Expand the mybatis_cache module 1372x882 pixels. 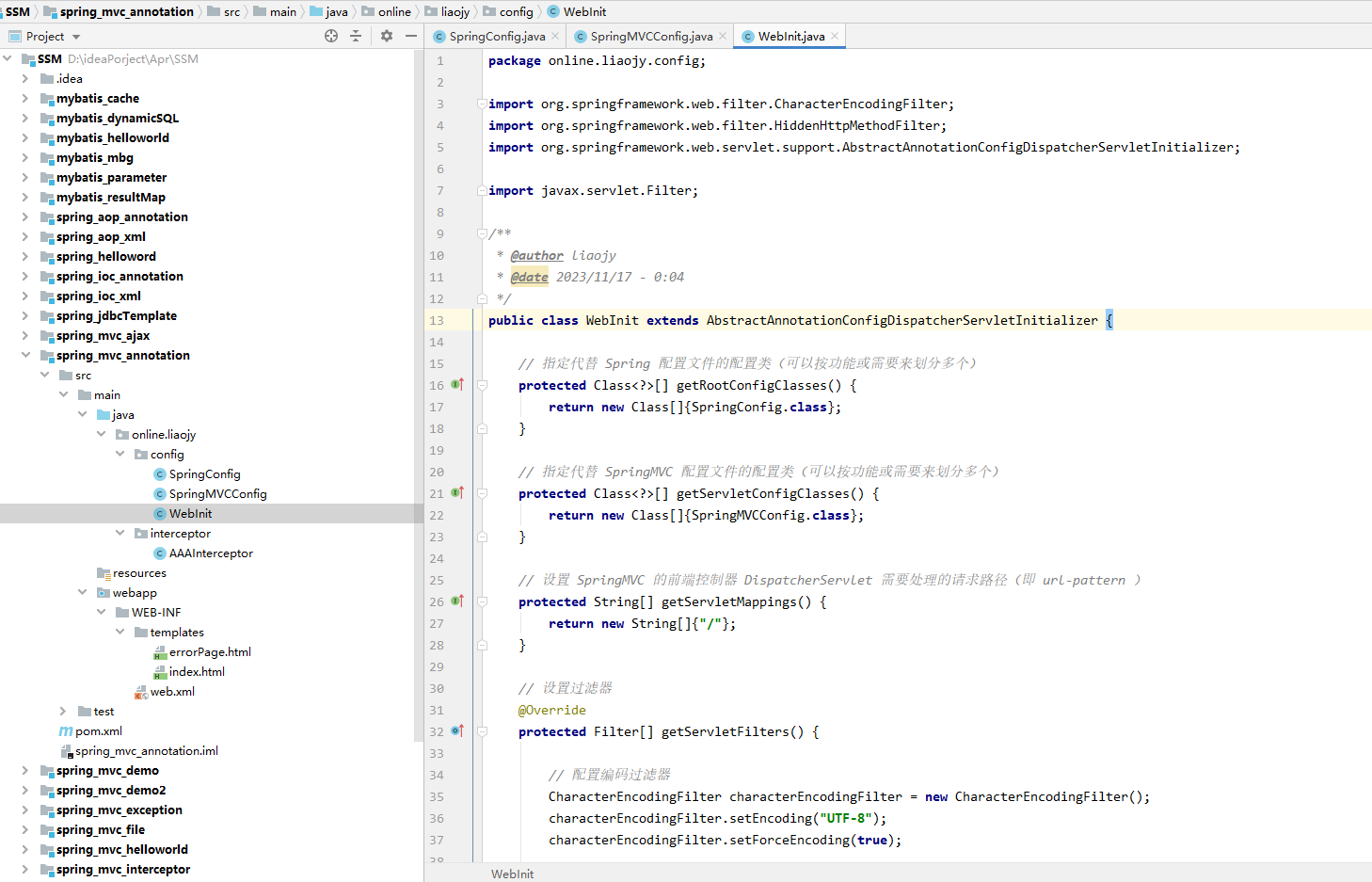(25, 98)
